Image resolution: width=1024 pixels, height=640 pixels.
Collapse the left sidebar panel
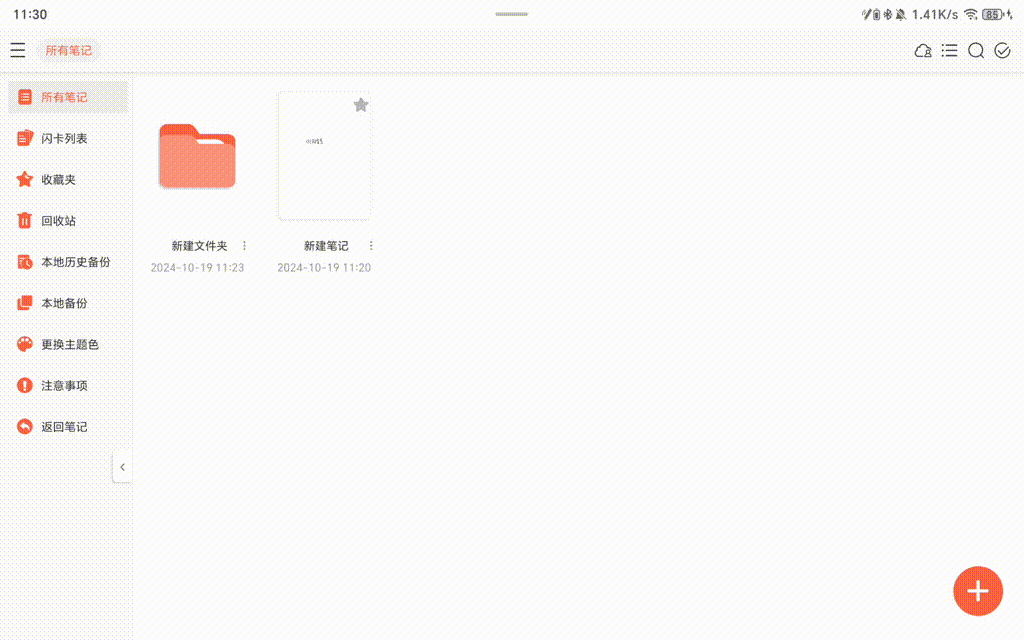(122, 467)
